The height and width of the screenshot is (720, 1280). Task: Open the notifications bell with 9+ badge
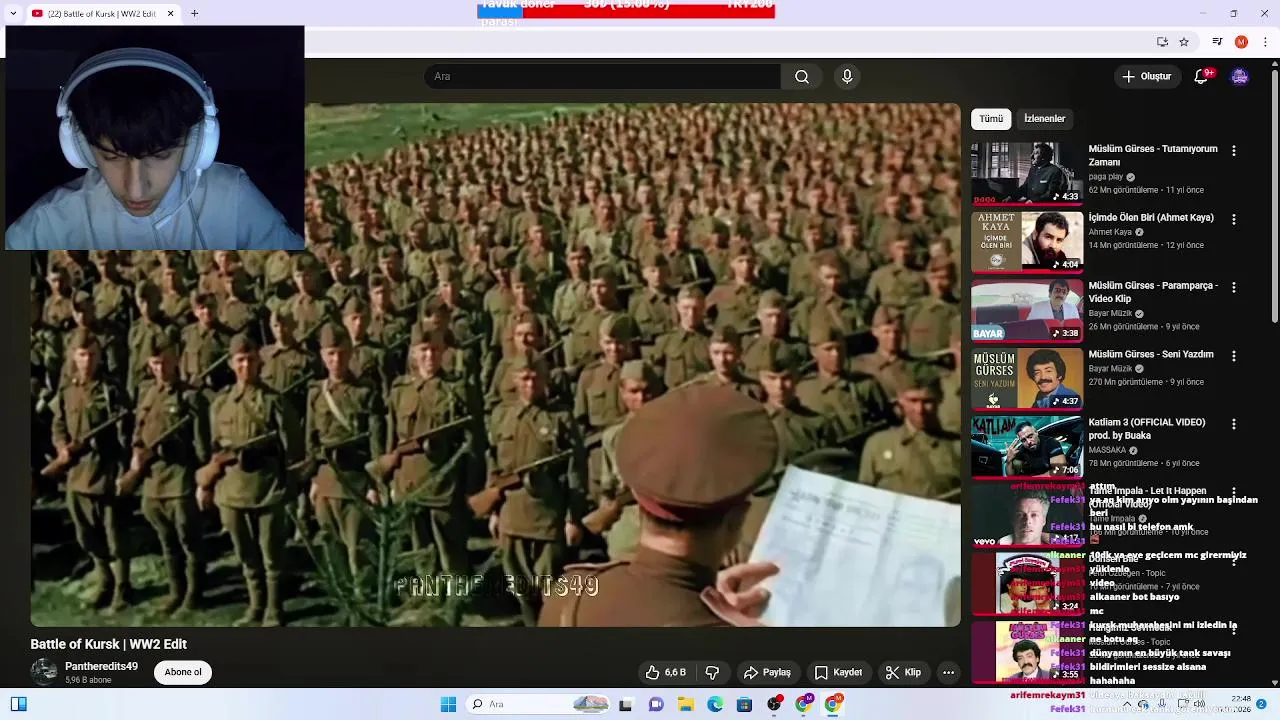click(x=1202, y=76)
